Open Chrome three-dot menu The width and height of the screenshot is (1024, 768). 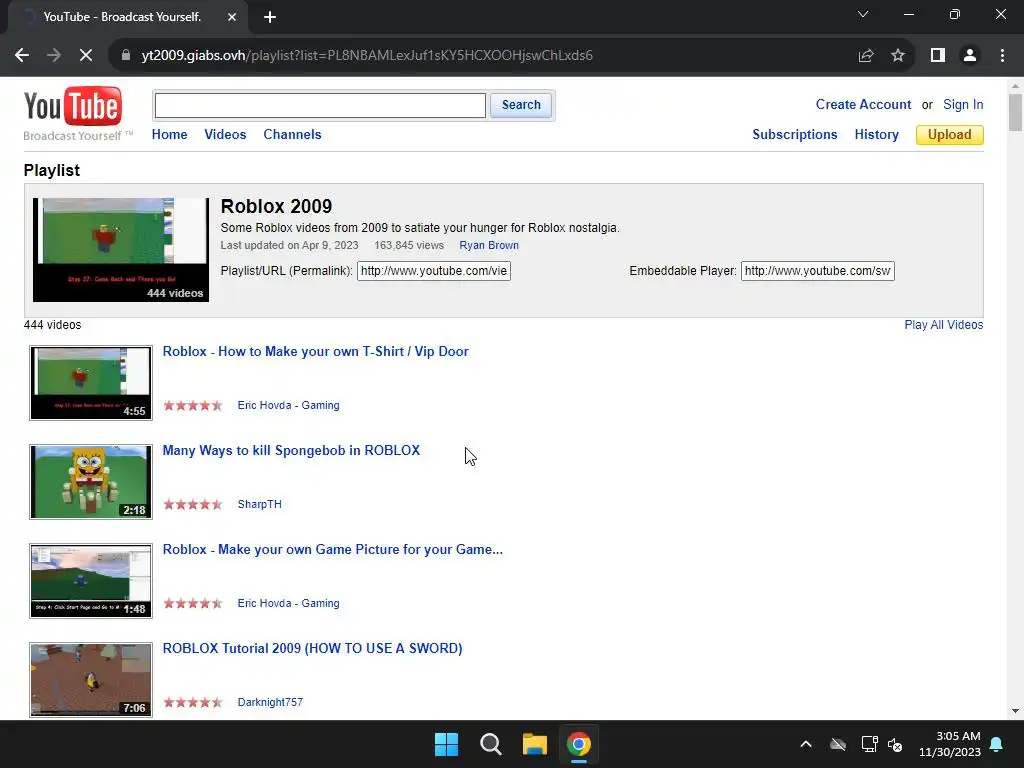pos(1002,56)
